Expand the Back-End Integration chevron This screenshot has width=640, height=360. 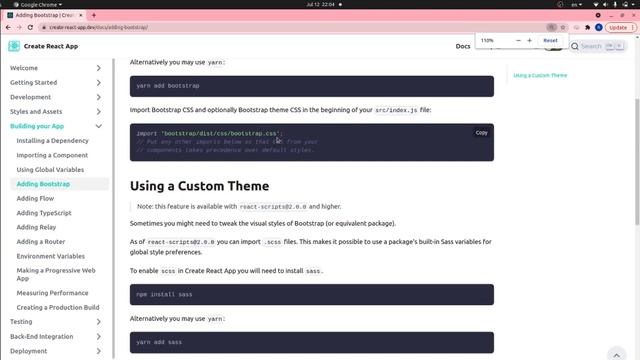pyautogui.click(x=98, y=336)
